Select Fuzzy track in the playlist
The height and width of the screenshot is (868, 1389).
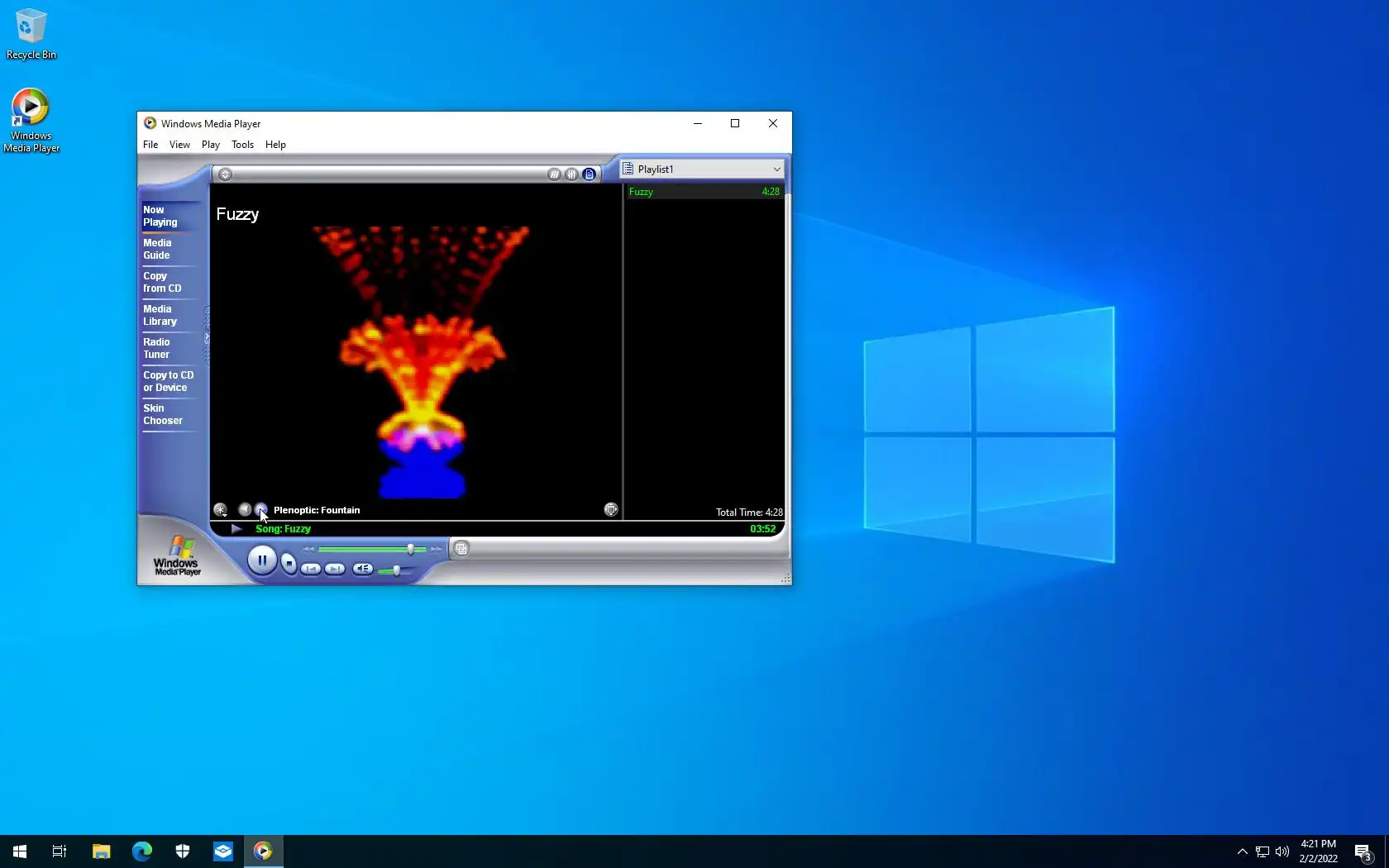[704, 192]
